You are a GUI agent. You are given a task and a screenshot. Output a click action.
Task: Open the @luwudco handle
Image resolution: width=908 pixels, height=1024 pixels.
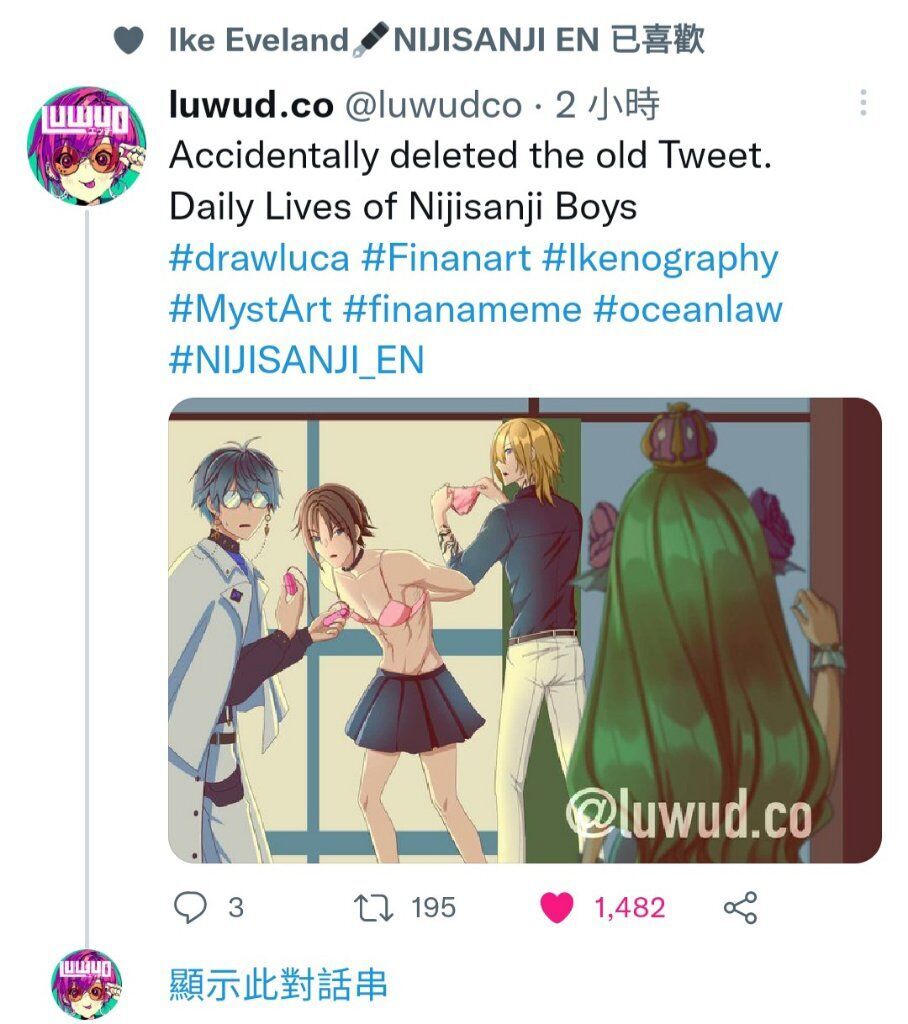tap(434, 105)
